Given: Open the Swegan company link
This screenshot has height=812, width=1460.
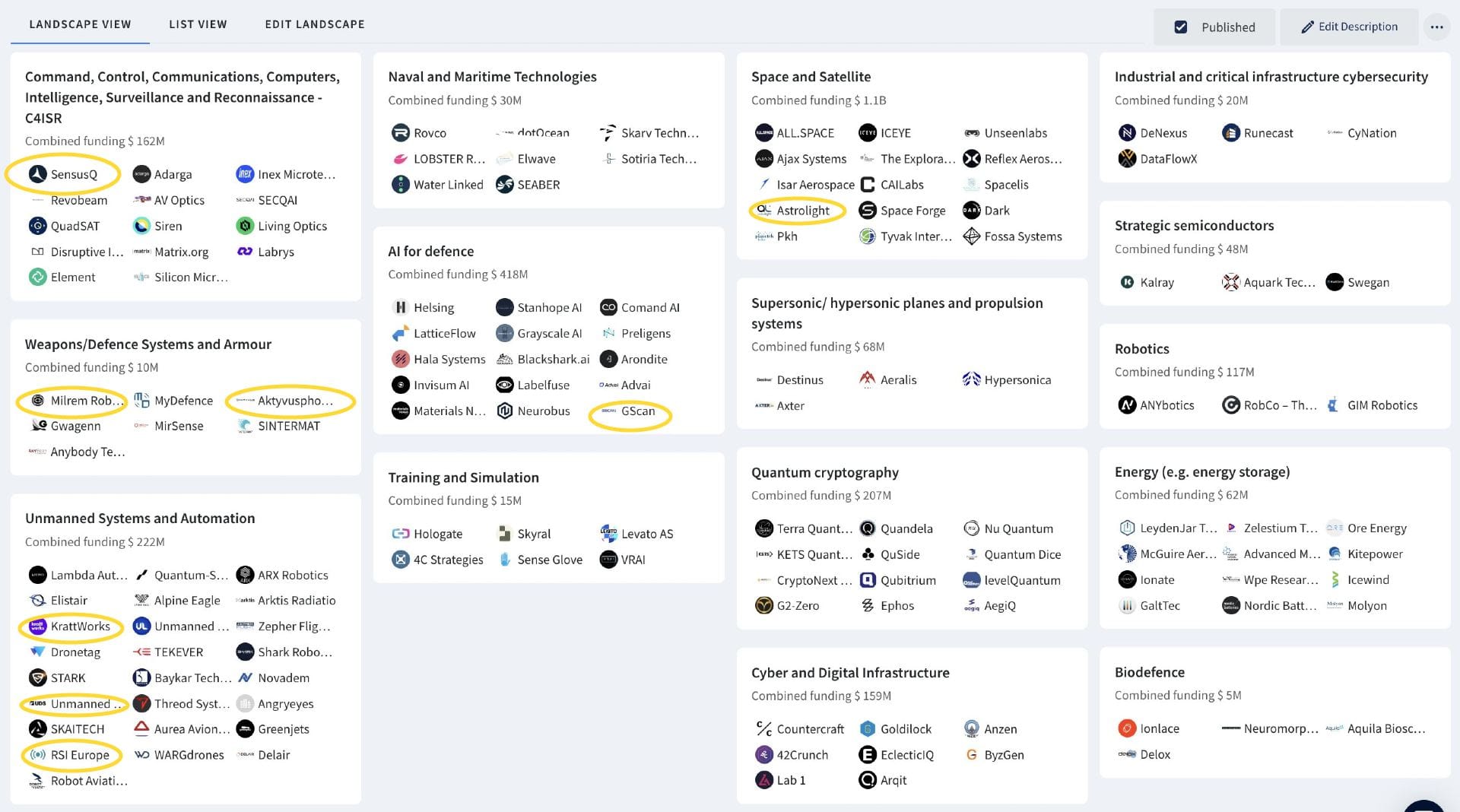Looking at the screenshot, I should tap(1369, 282).
